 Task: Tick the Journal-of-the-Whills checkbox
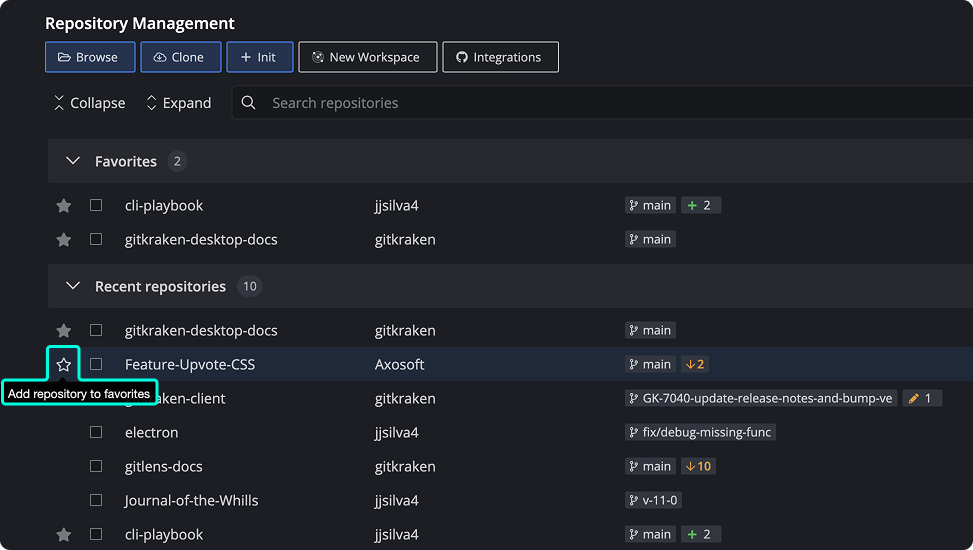coord(96,501)
